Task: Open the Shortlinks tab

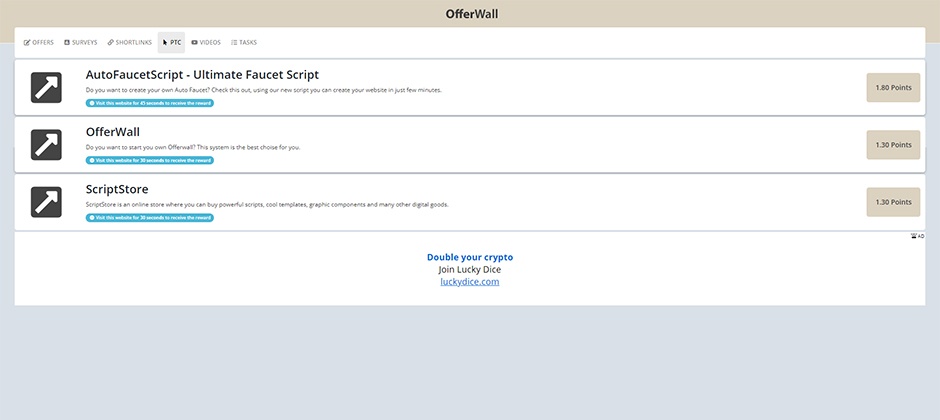Action: 129,43
